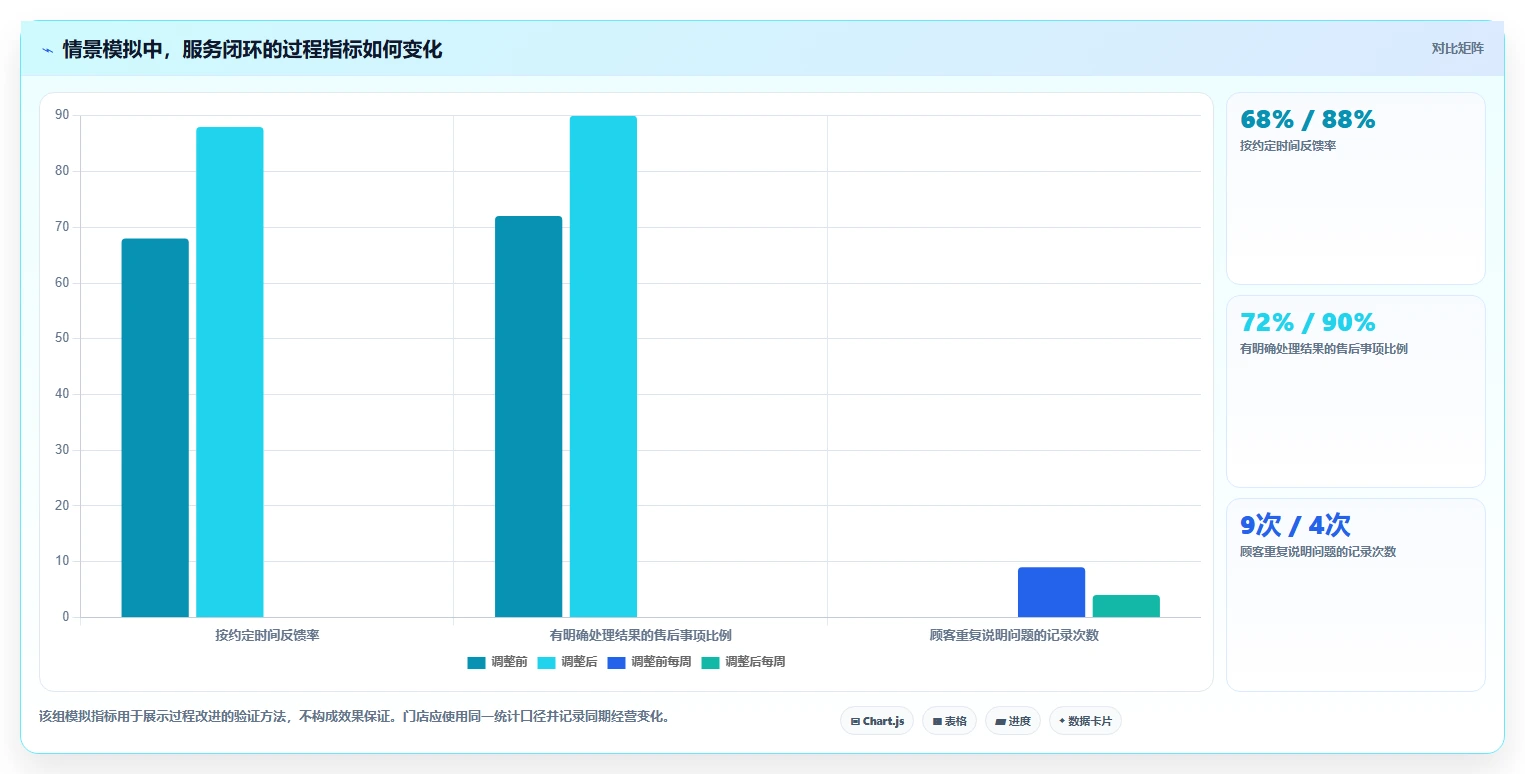The width and height of the screenshot is (1525, 774).
Task: Click the 68% / 88% value
Action: pyautogui.click(x=1307, y=119)
